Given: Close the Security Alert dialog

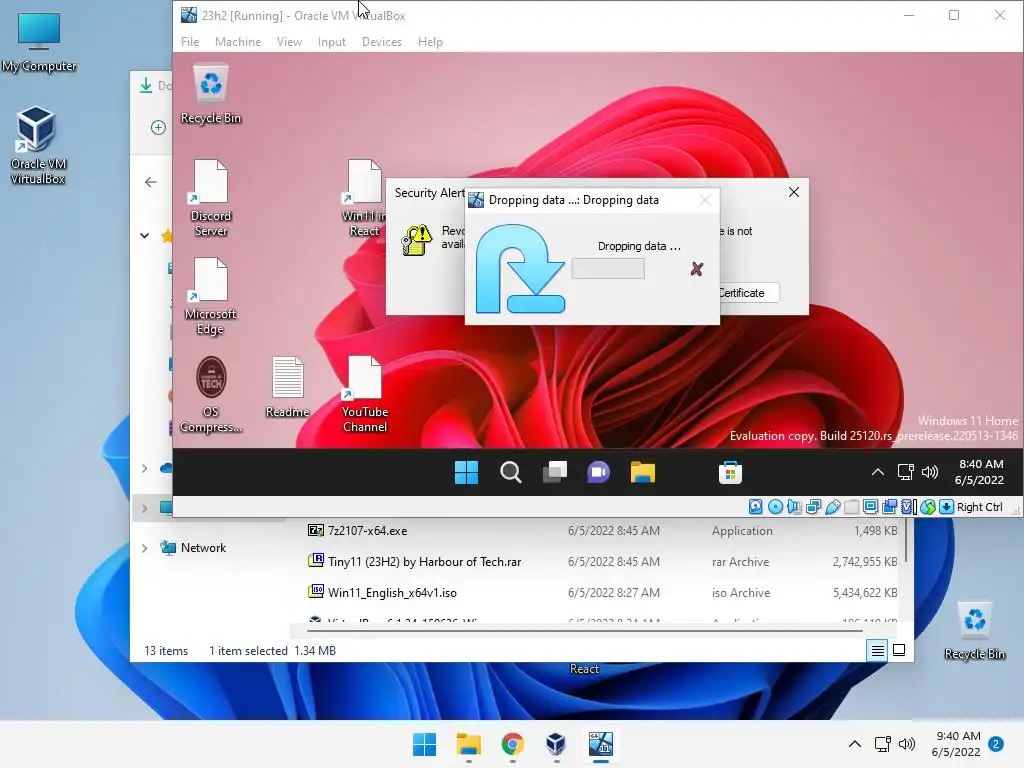Looking at the screenshot, I should [793, 192].
